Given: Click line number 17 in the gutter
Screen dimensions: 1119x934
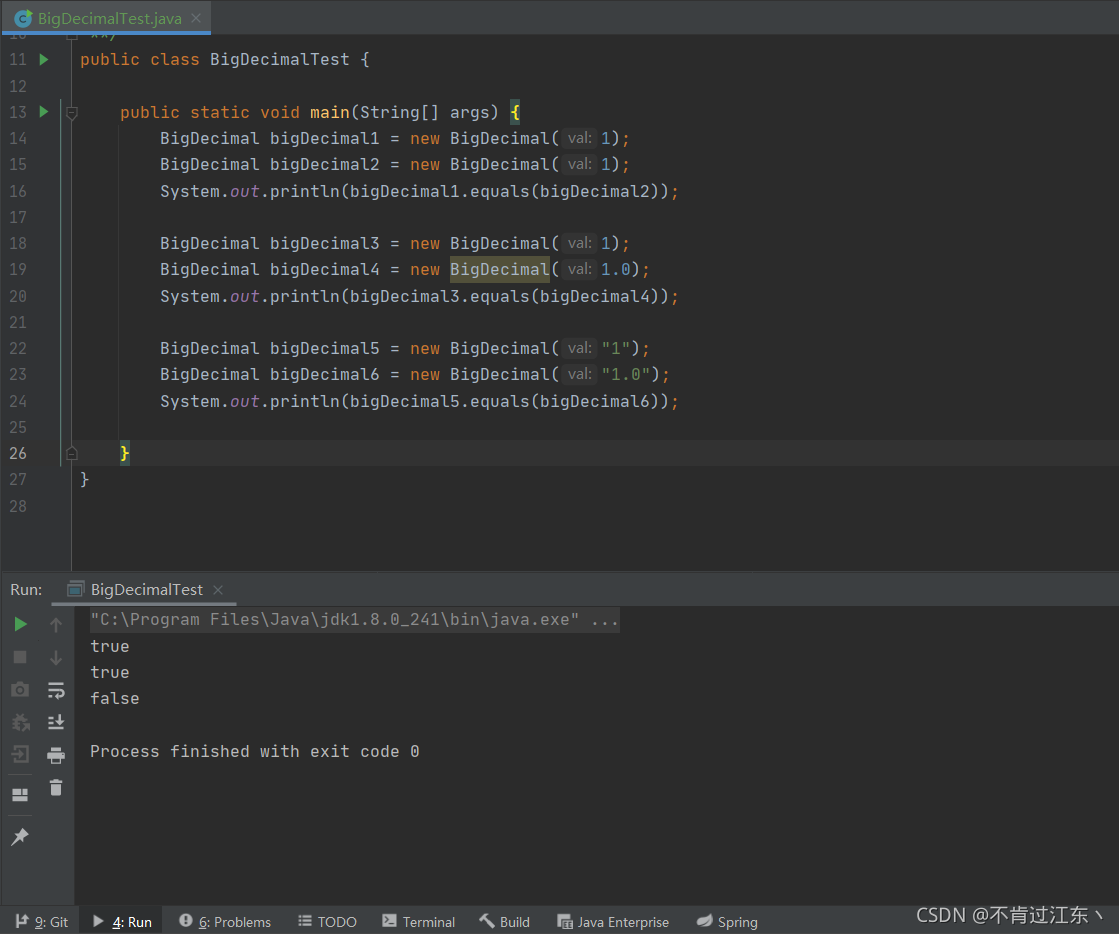Looking at the screenshot, I should pos(18,217).
